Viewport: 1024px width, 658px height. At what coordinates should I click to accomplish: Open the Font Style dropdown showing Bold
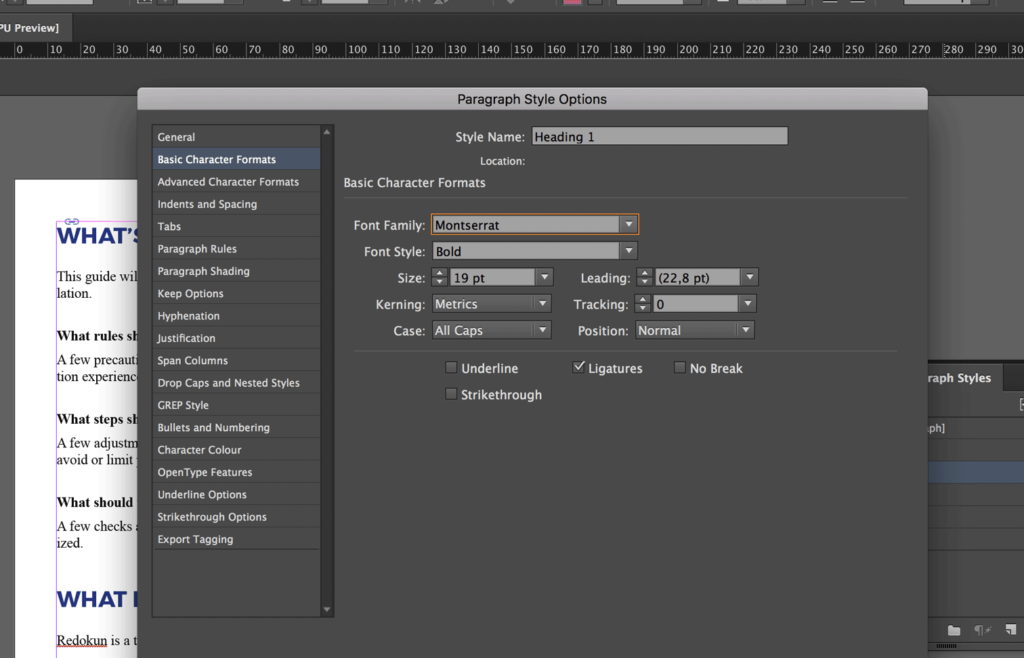click(x=630, y=250)
